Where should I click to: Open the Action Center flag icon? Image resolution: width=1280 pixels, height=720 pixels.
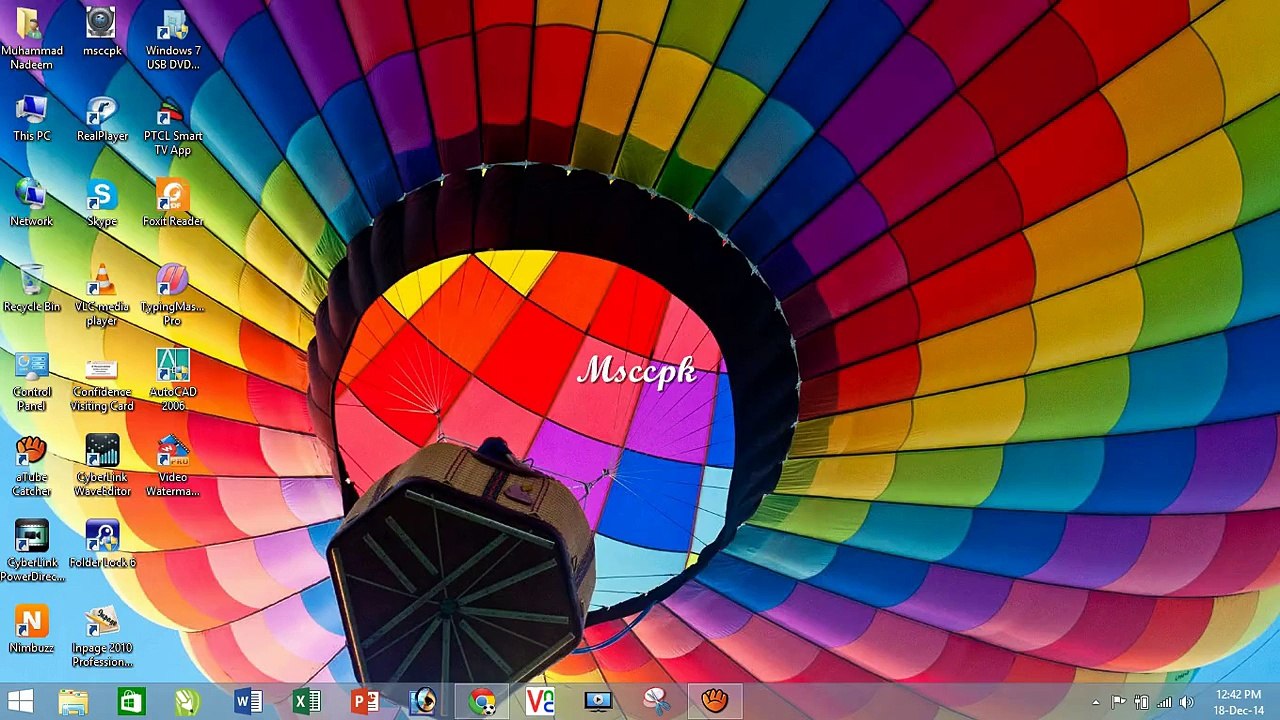pos(1118,702)
